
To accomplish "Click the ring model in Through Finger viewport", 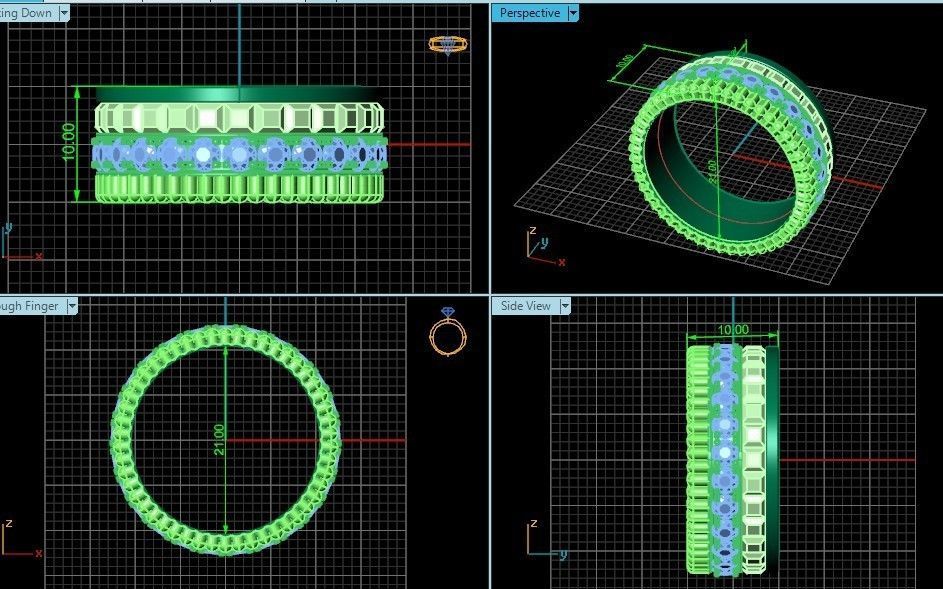I will [226, 440].
